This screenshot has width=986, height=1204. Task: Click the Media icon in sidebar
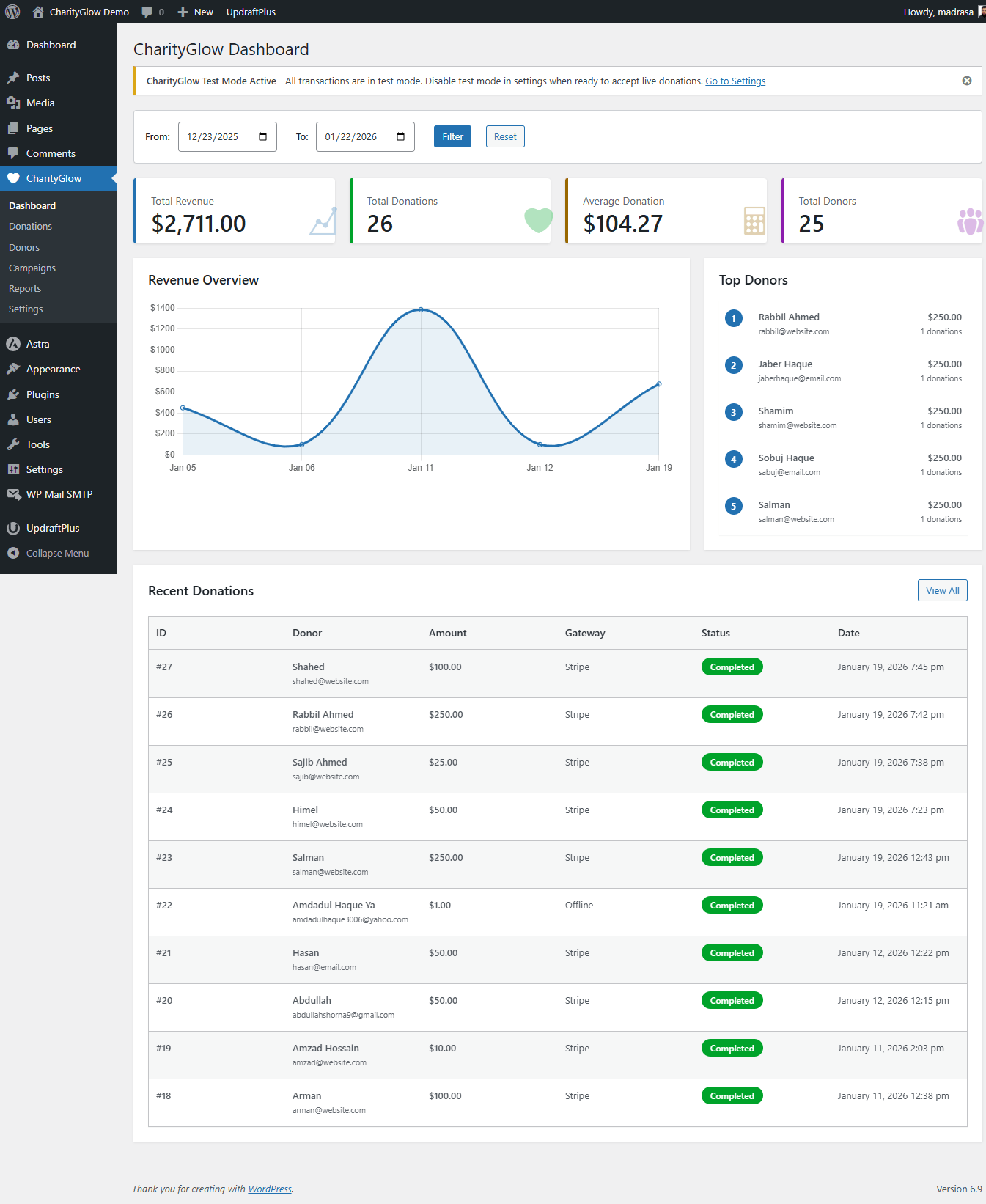click(x=13, y=103)
